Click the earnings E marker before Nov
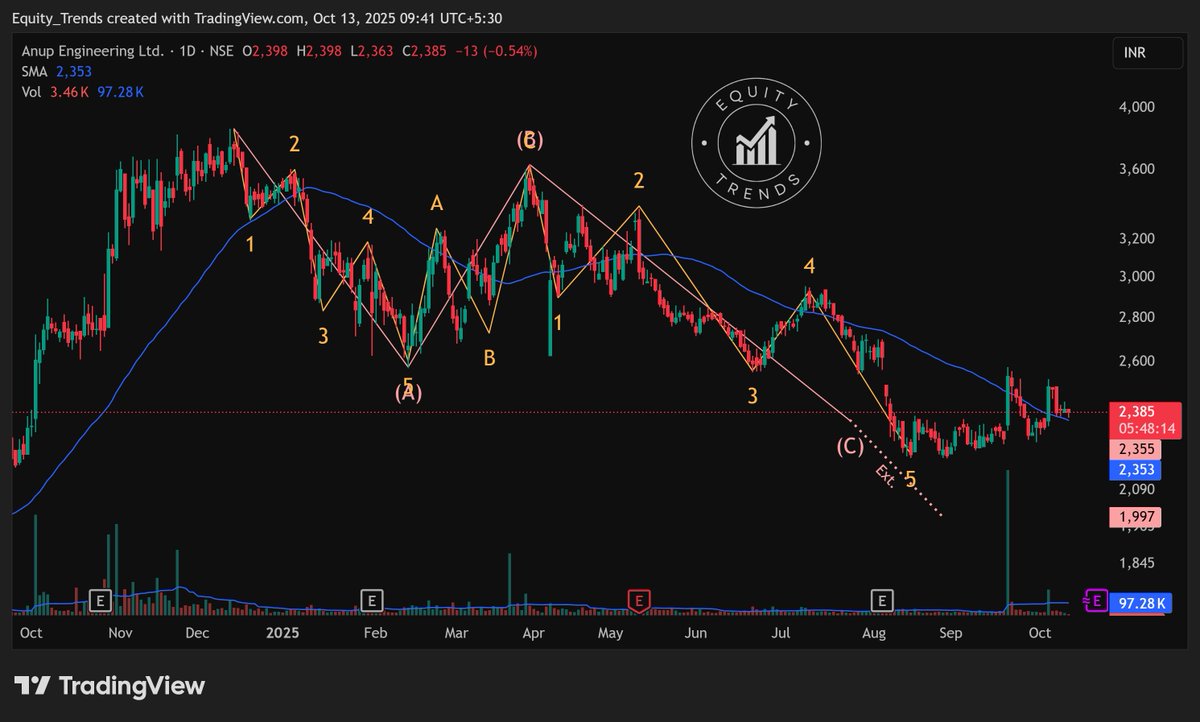Image resolution: width=1200 pixels, height=722 pixels. click(x=99, y=600)
